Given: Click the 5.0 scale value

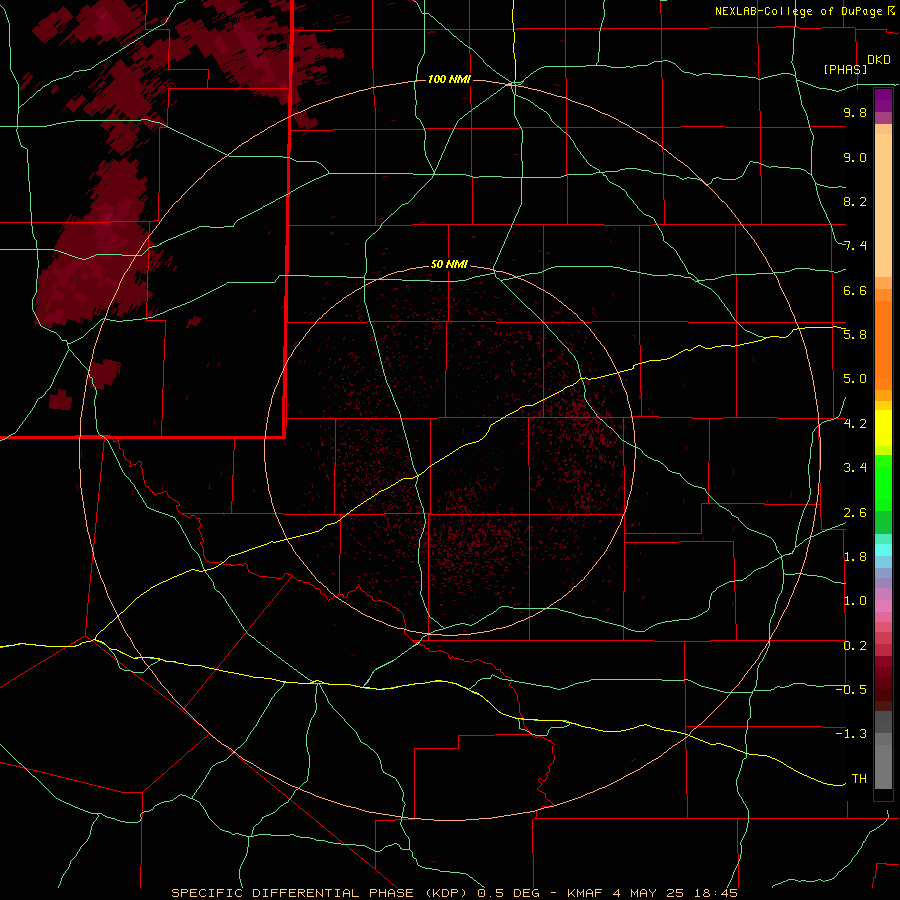Looking at the screenshot, I should pos(855,379).
